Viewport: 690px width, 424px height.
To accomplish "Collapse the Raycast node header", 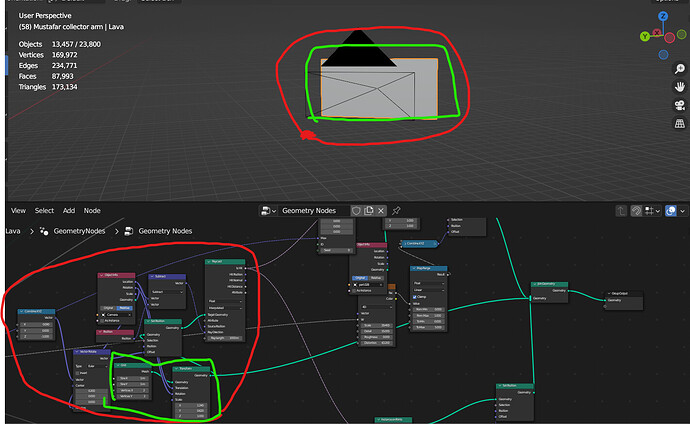I will click(x=209, y=262).
